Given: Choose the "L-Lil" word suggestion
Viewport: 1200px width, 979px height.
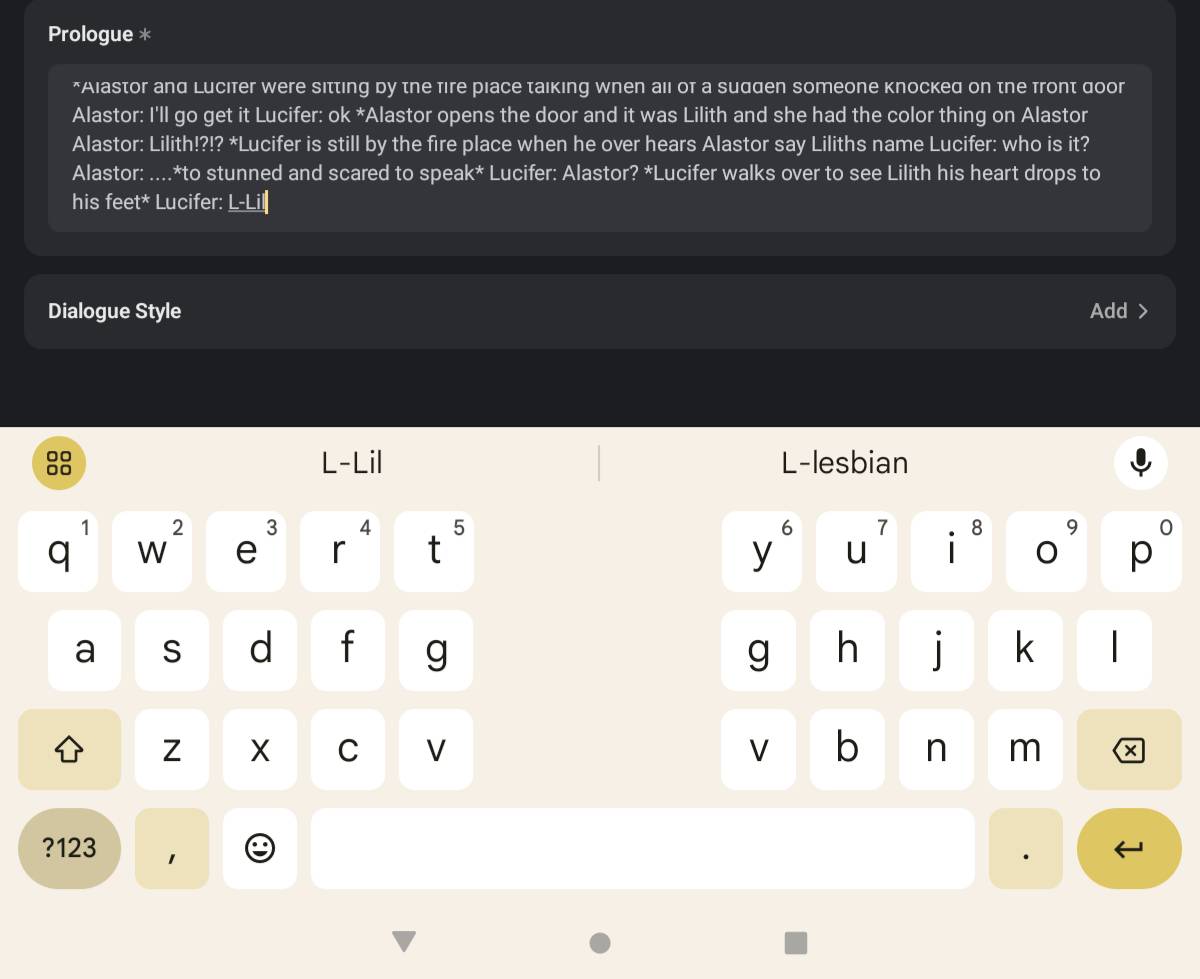Looking at the screenshot, I should click(x=352, y=463).
